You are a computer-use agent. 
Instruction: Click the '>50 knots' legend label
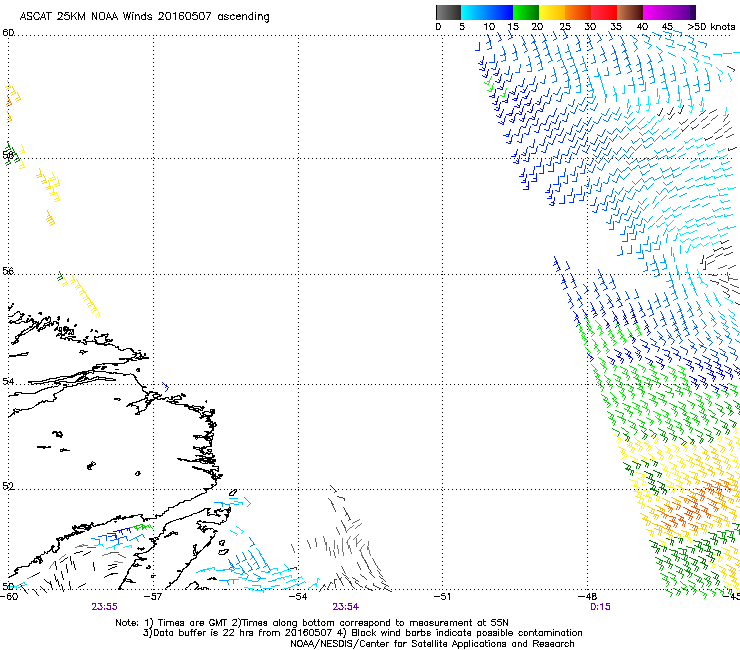pos(711,27)
